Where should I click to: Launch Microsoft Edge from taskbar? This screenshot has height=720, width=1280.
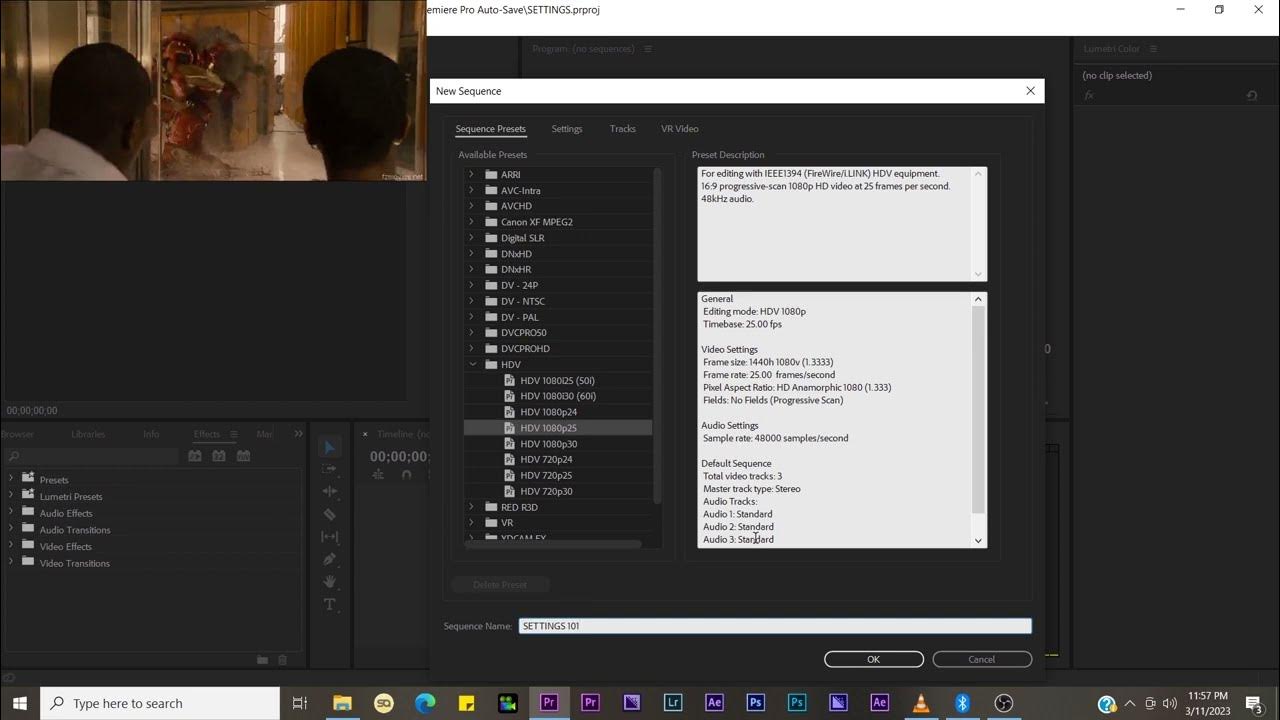425,703
